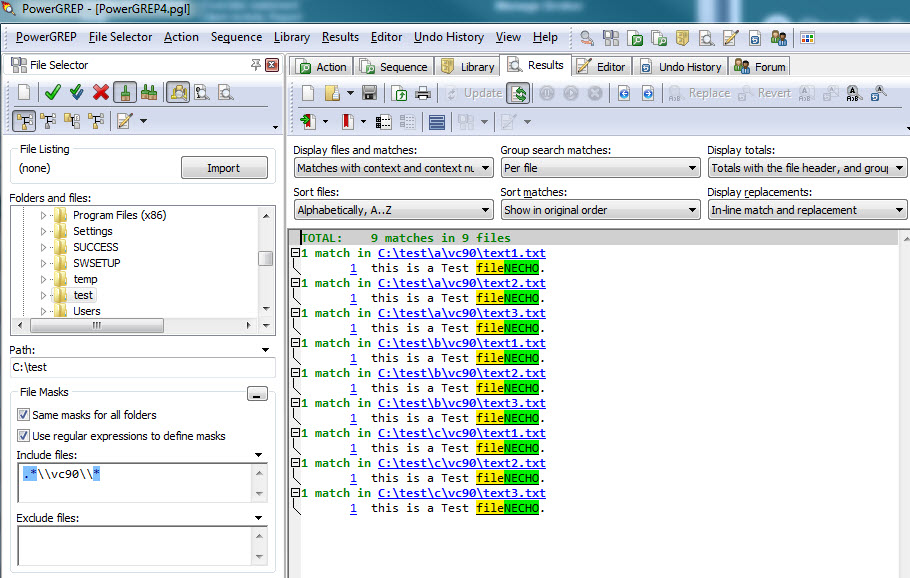Open file C:\test\a\vc90\text1.txt
This screenshot has width=910, height=578.
459,252
